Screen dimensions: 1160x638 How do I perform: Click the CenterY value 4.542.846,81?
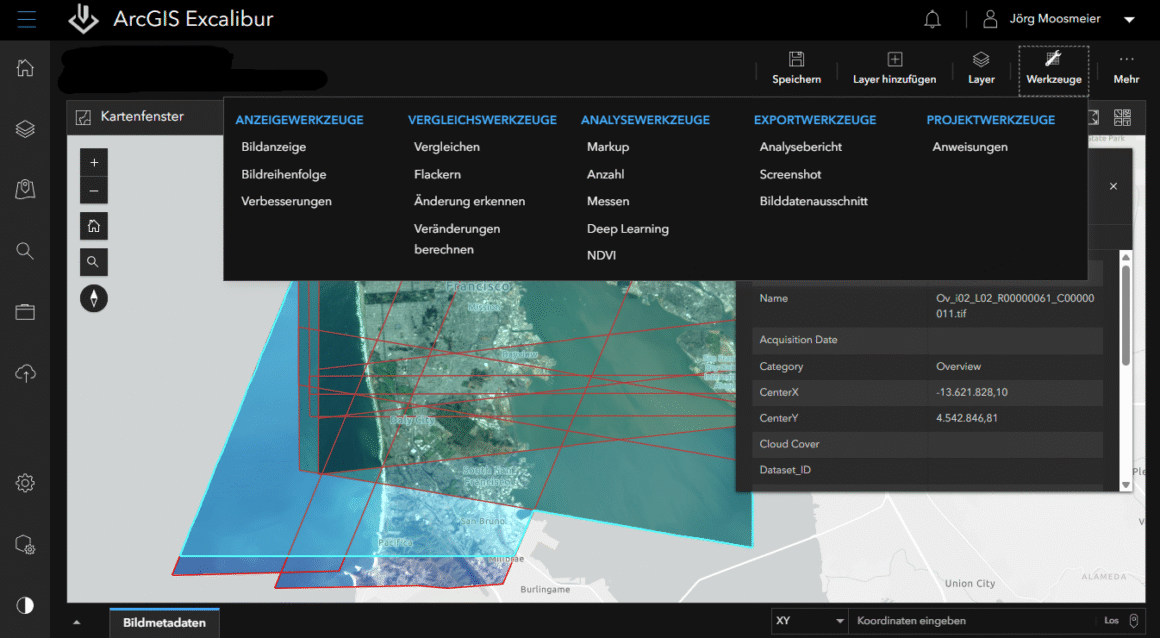[x=966, y=418]
